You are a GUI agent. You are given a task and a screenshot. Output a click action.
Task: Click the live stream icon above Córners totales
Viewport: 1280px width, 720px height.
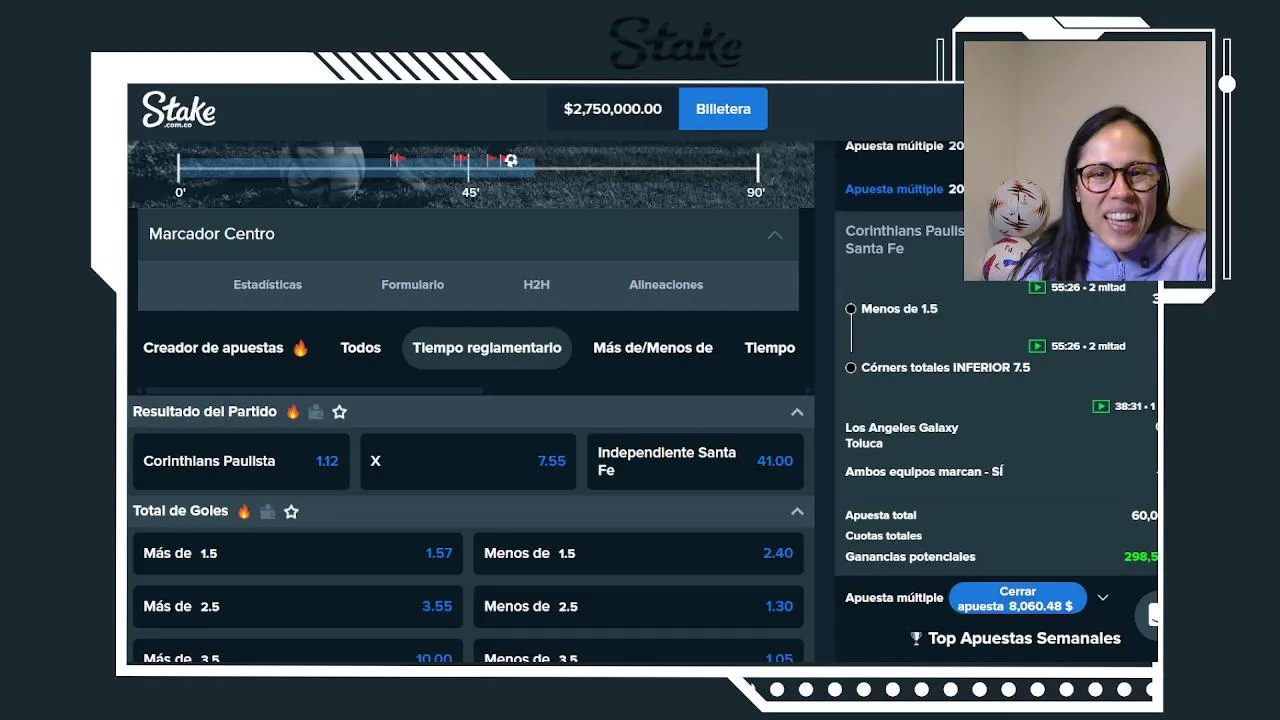coord(1037,346)
